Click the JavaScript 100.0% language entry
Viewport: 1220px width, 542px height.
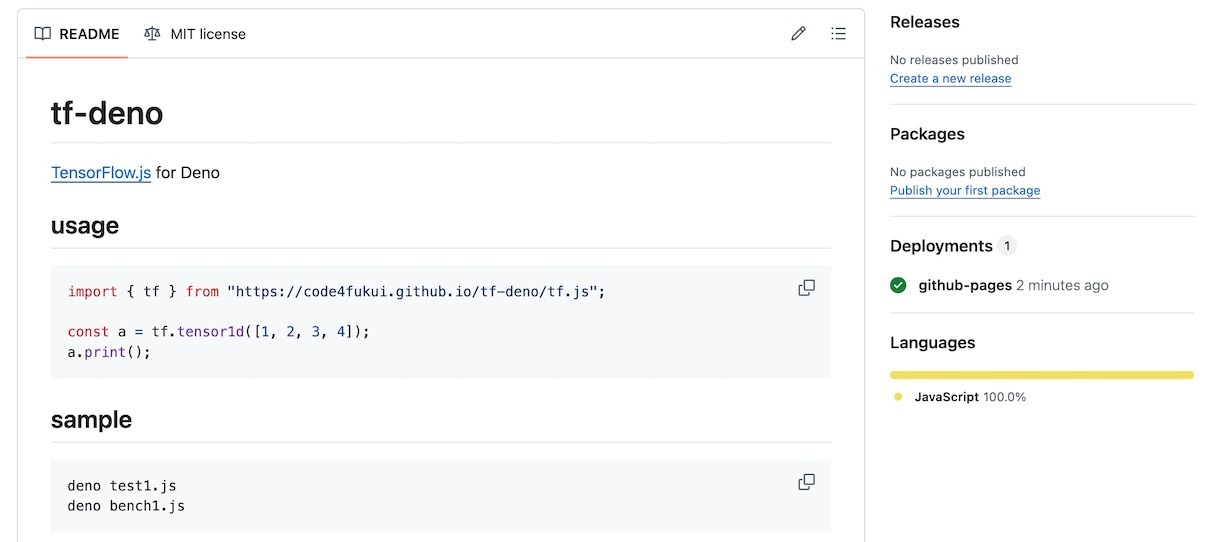tap(969, 397)
